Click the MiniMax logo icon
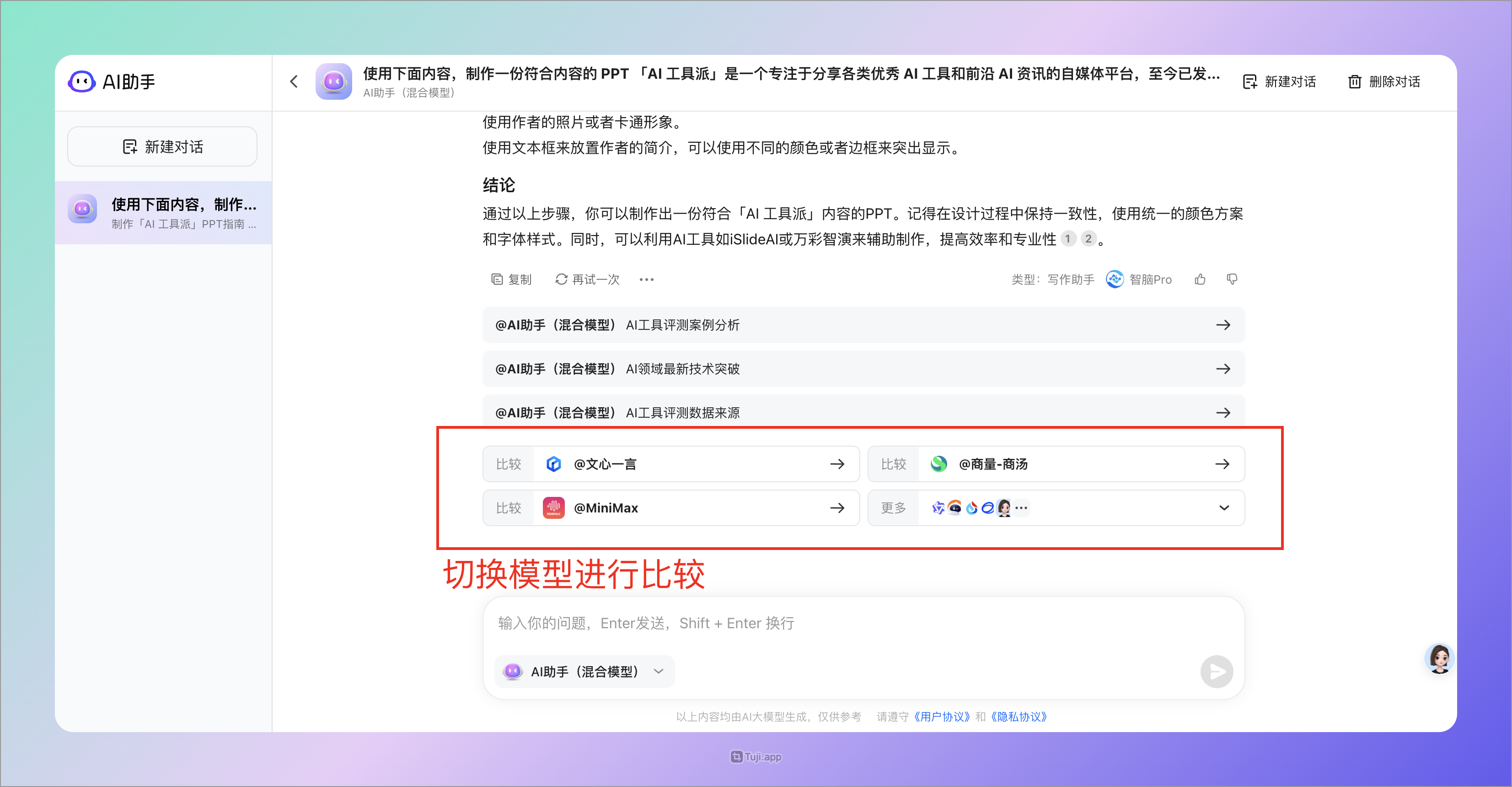 pyautogui.click(x=553, y=508)
